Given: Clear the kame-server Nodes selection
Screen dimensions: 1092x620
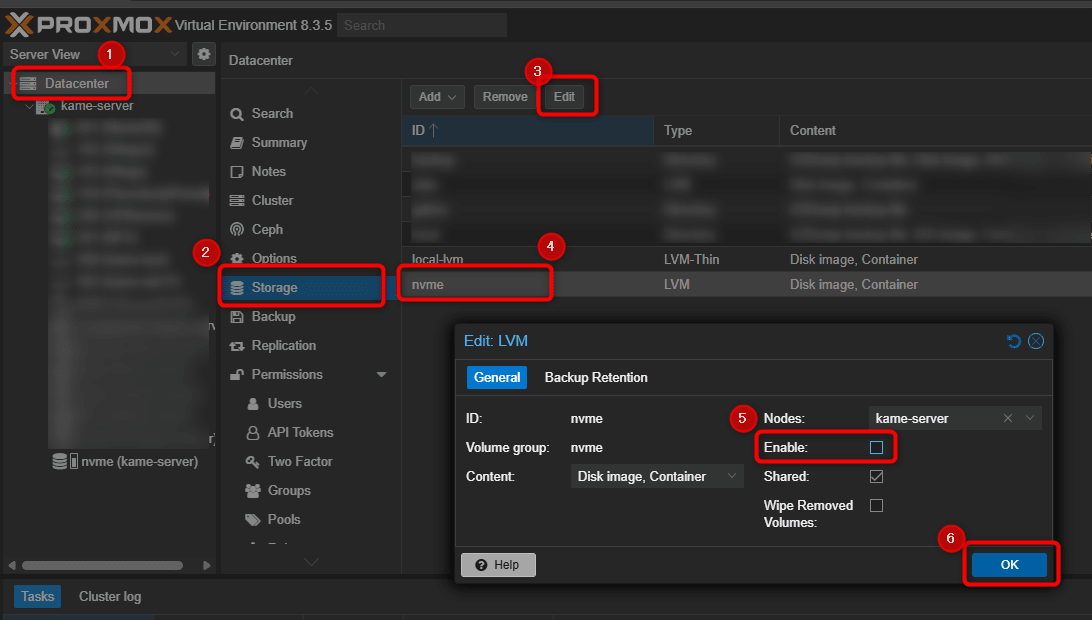Looking at the screenshot, I should [x=1008, y=419].
